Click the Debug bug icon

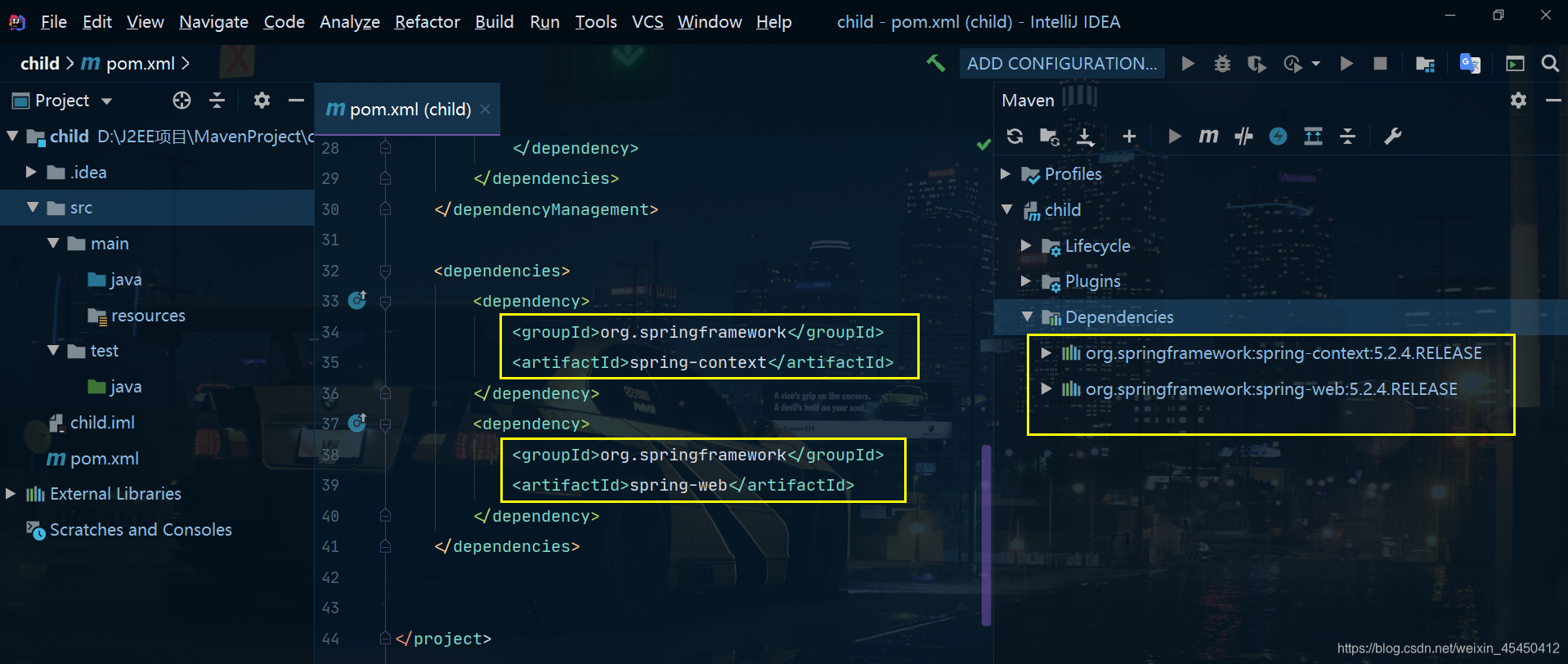(1222, 63)
